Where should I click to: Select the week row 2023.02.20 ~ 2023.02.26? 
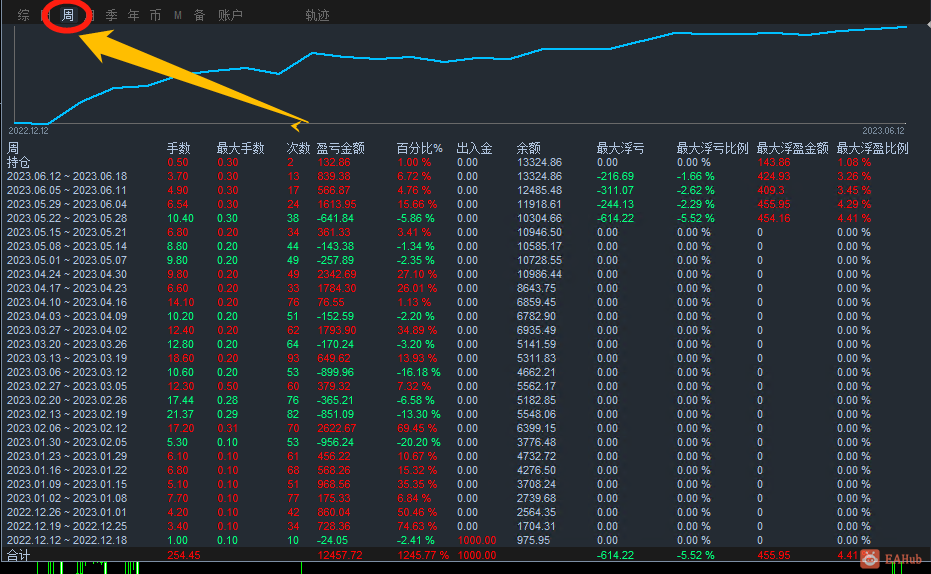pos(67,400)
